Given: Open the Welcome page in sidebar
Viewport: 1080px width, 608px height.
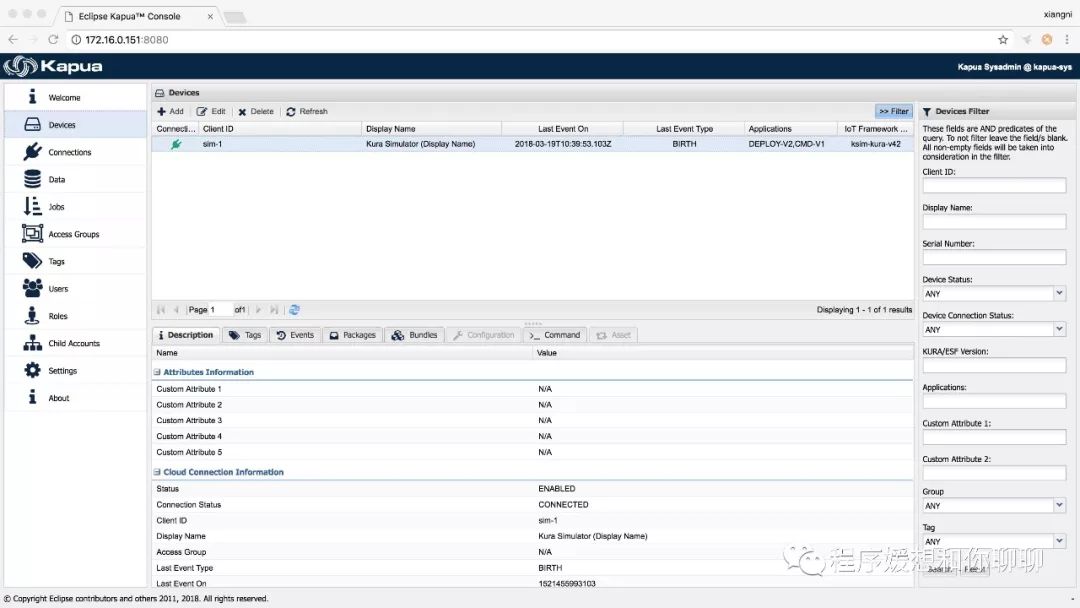Looking at the screenshot, I should 75,98.
